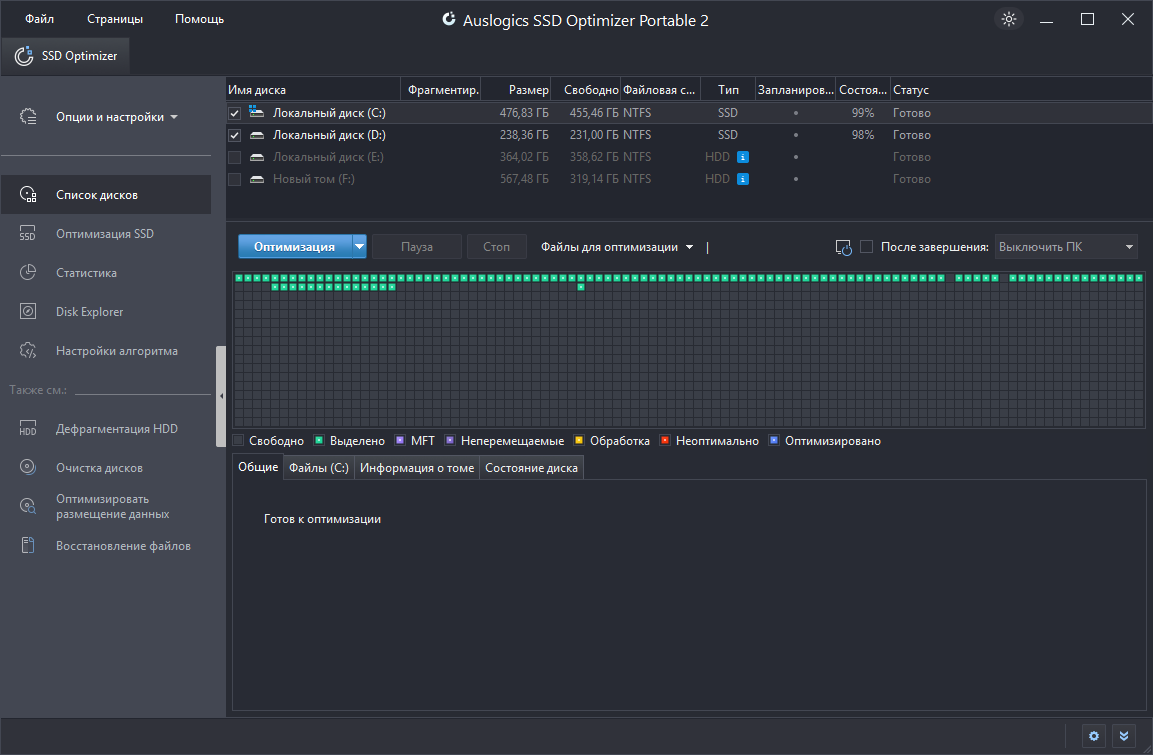Tick the Новый том (F:) checkbox

[x=235, y=179]
